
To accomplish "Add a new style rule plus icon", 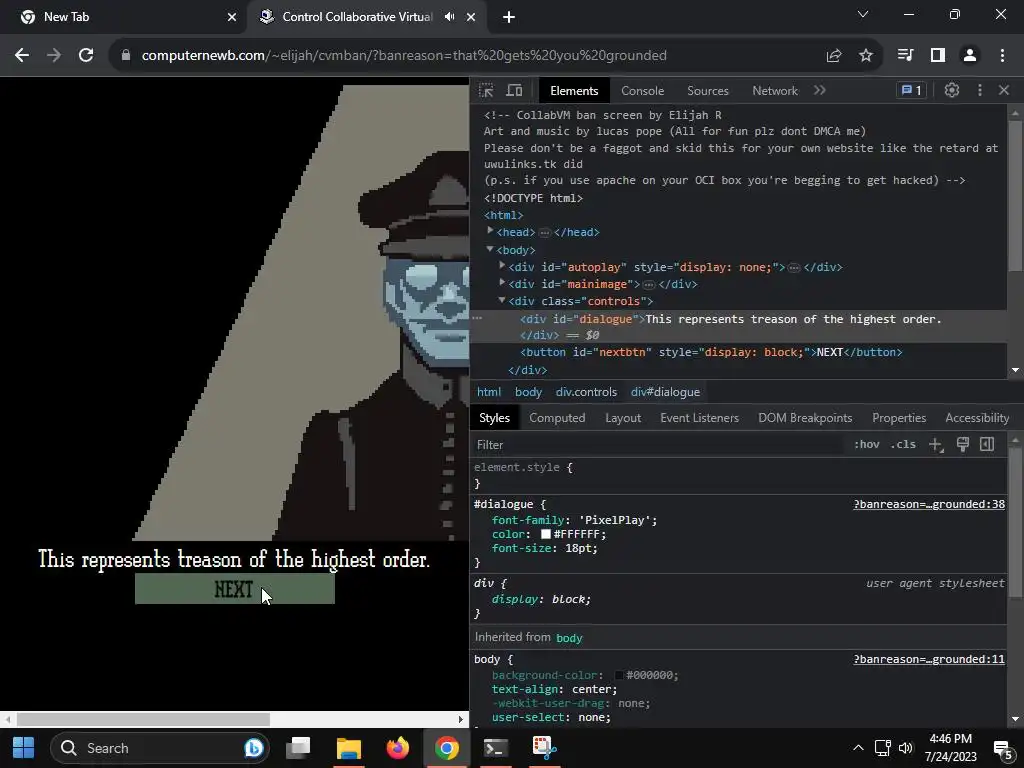I will point(936,445).
